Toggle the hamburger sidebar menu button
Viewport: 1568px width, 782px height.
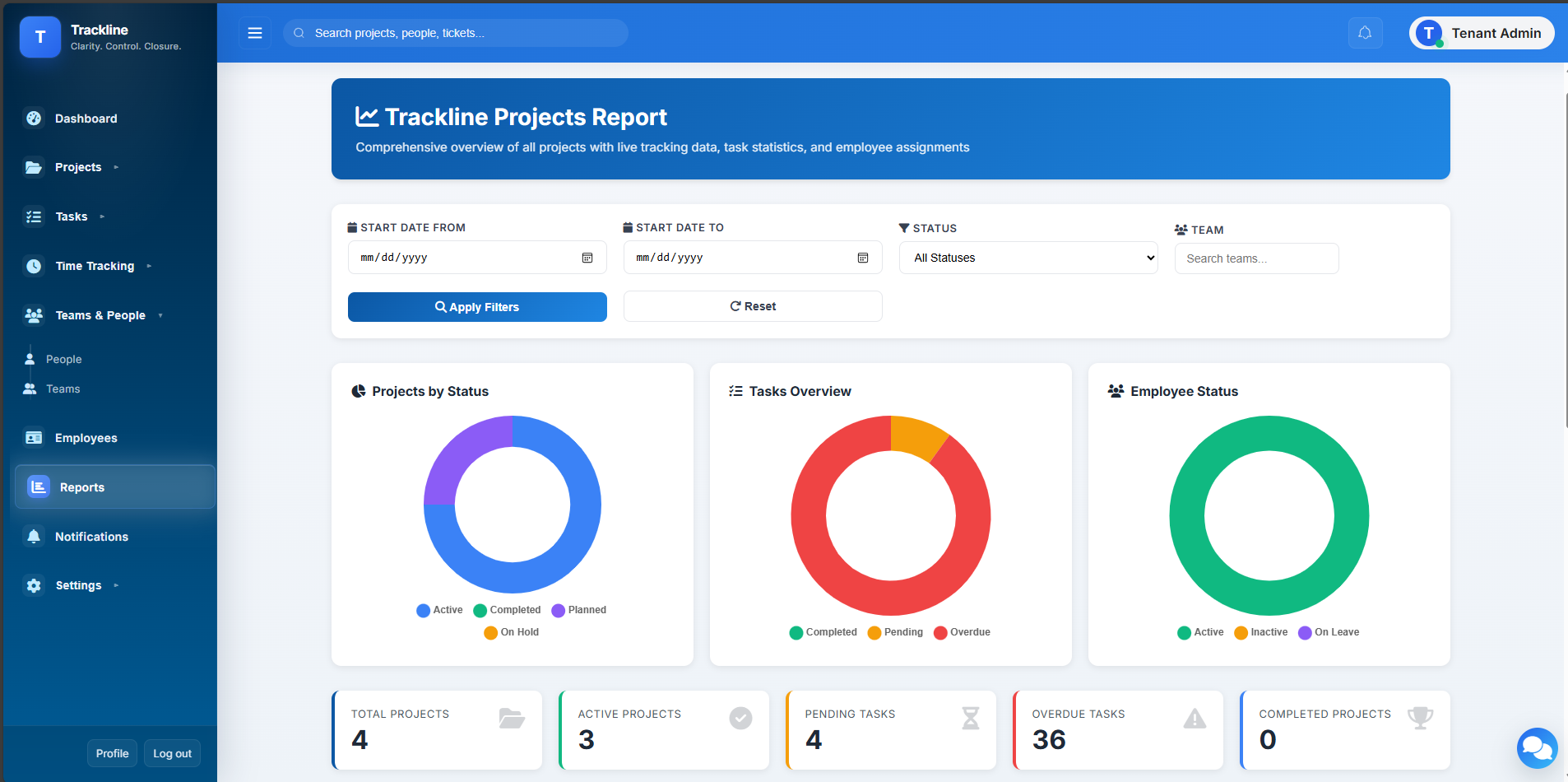tap(255, 33)
